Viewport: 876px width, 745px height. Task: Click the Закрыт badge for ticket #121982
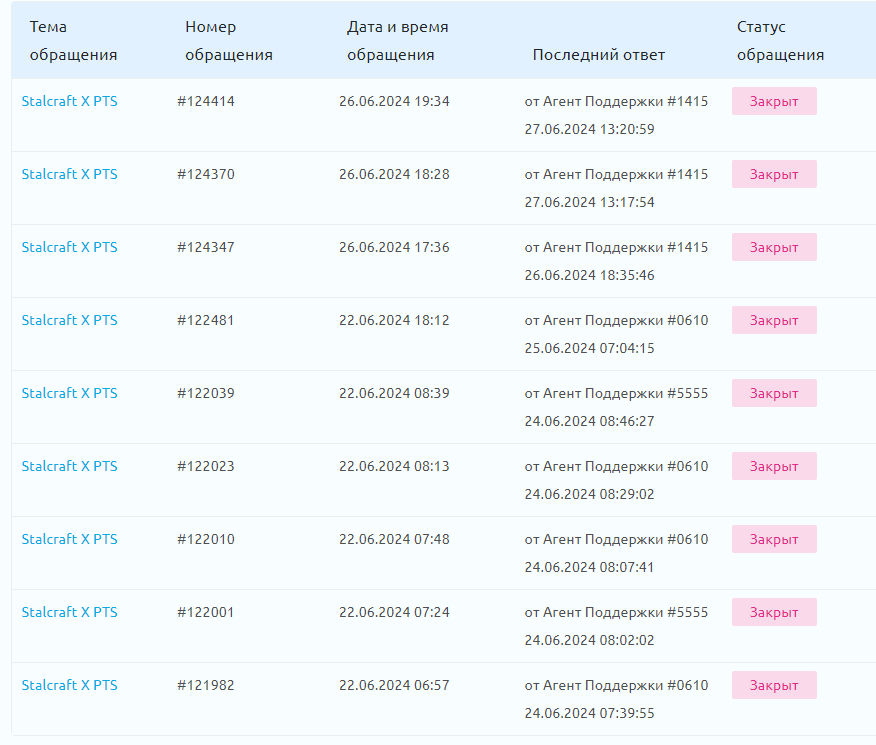774,685
